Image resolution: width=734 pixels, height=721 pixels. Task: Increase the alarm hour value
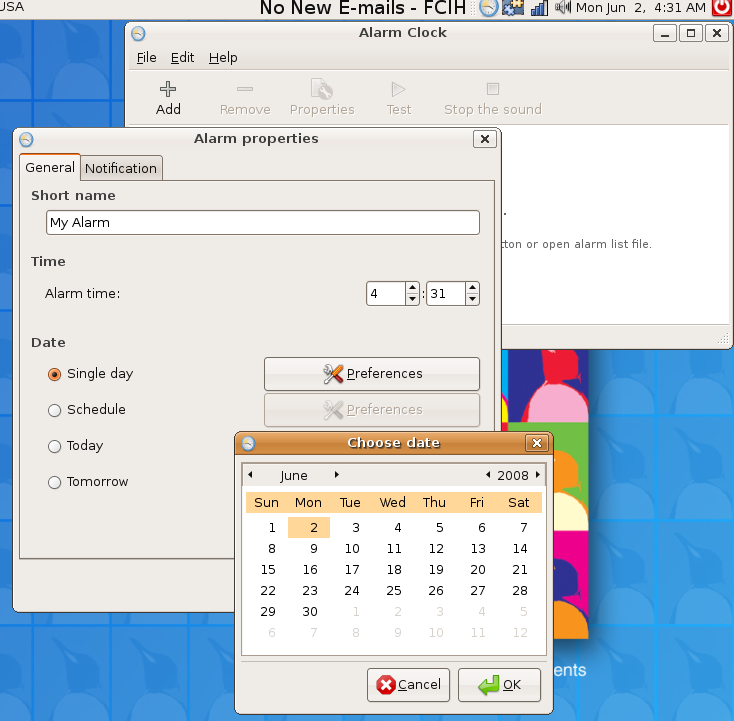tap(412, 288)
